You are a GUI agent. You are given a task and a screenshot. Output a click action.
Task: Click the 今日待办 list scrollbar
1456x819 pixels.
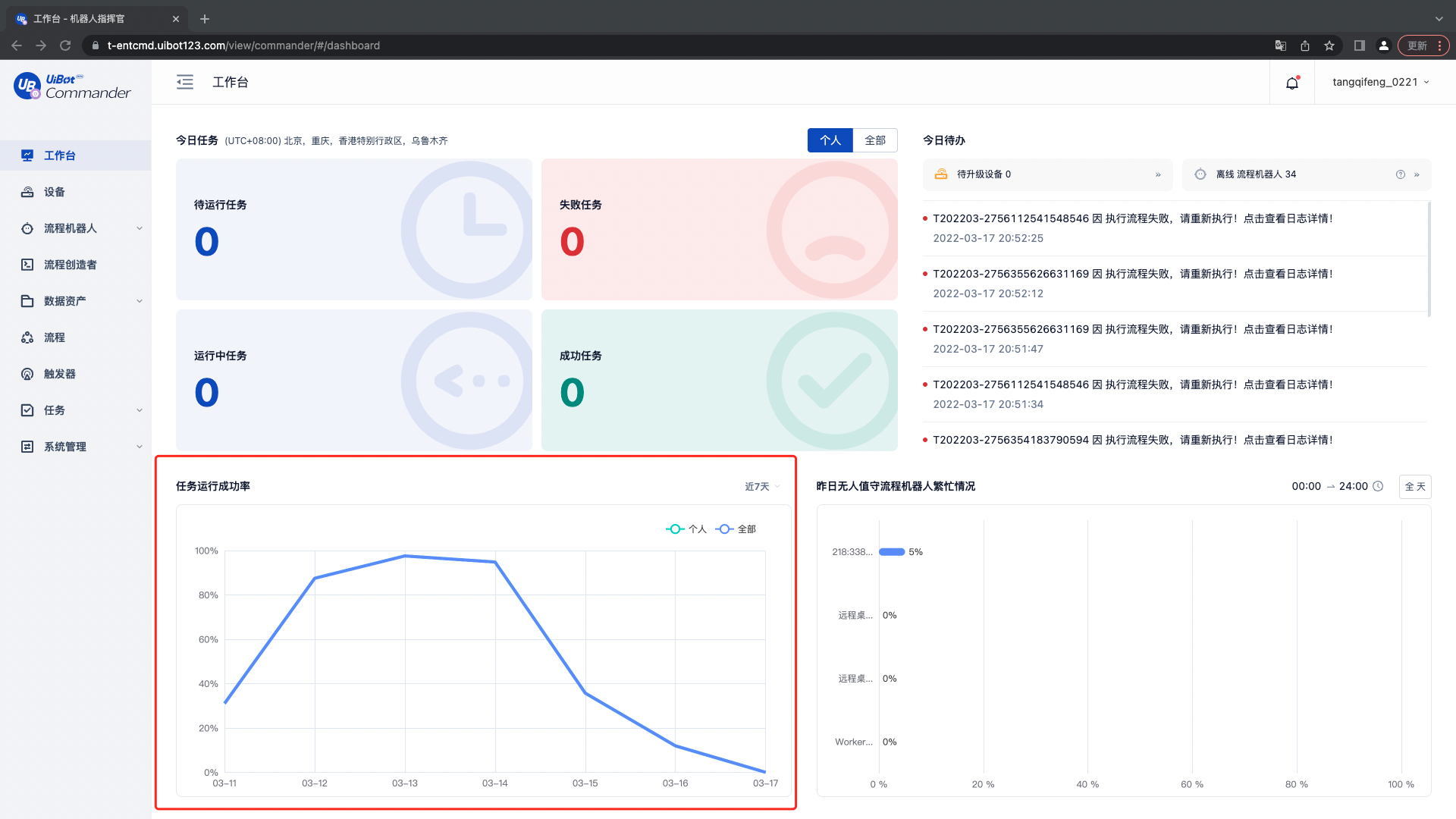point(1429,259)
